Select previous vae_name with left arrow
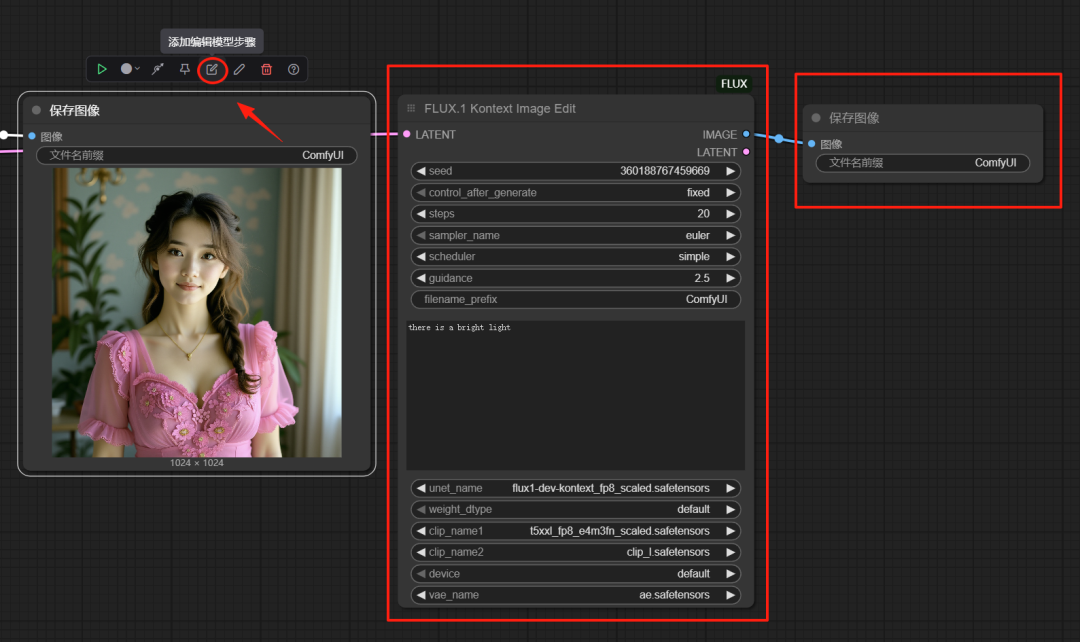Screen dimensions: 1080x642 (x=421, y=594)
